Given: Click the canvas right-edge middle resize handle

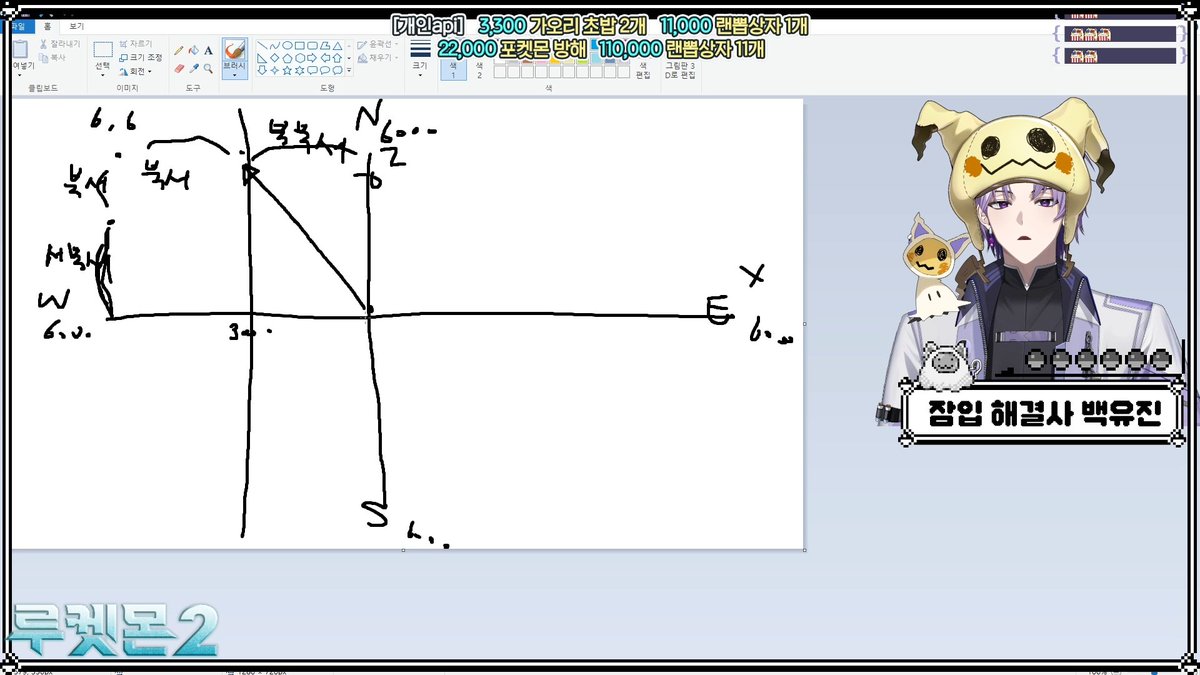Looking at the screenshot, I should click(x=804, y=324).
